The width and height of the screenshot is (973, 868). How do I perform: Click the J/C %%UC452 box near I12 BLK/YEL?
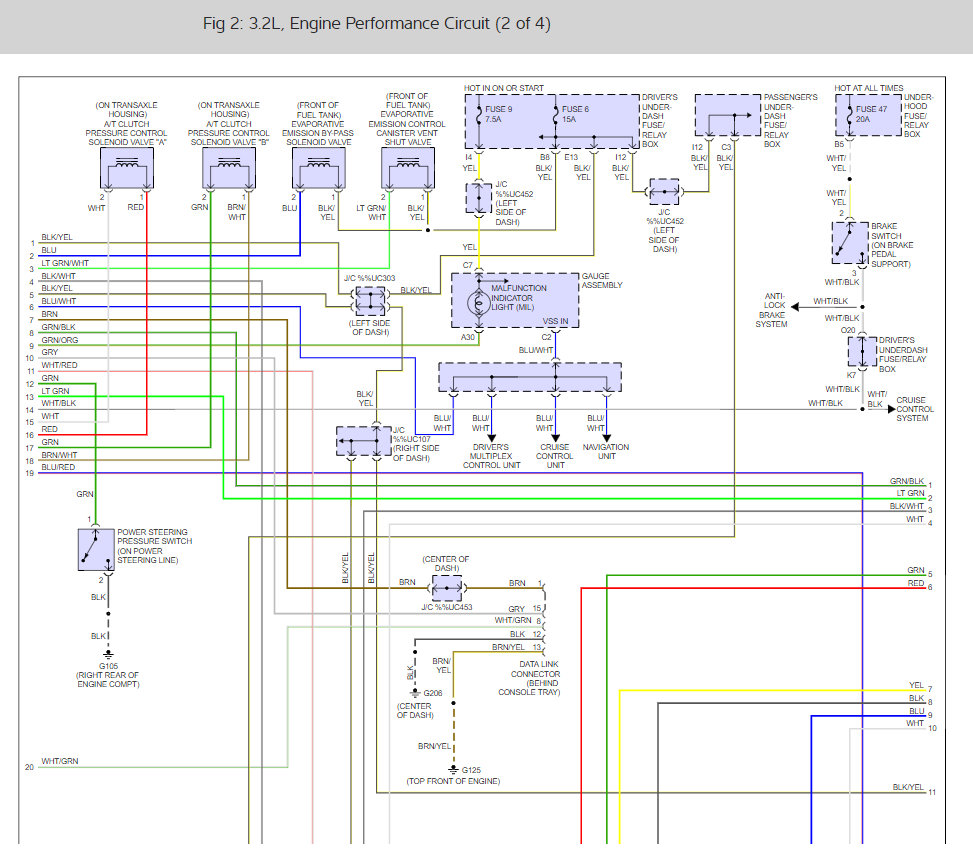point(663,192)
